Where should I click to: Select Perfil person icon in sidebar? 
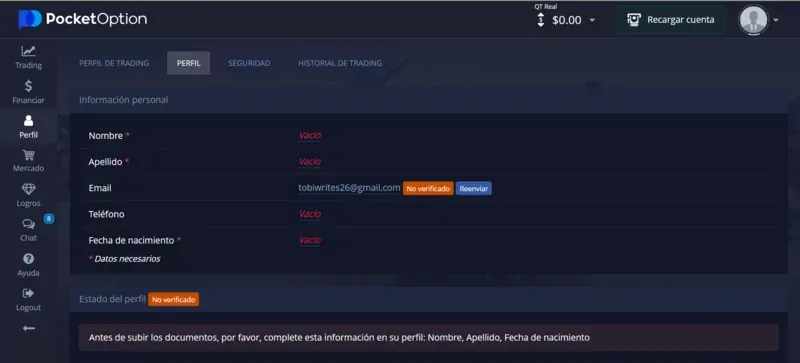pyautogui.click(x=29, y=120)
